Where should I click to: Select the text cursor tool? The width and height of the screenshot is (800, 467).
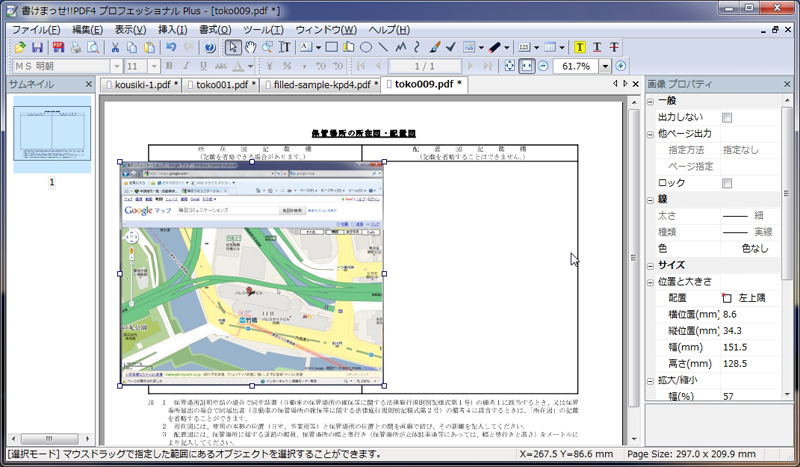285,47
